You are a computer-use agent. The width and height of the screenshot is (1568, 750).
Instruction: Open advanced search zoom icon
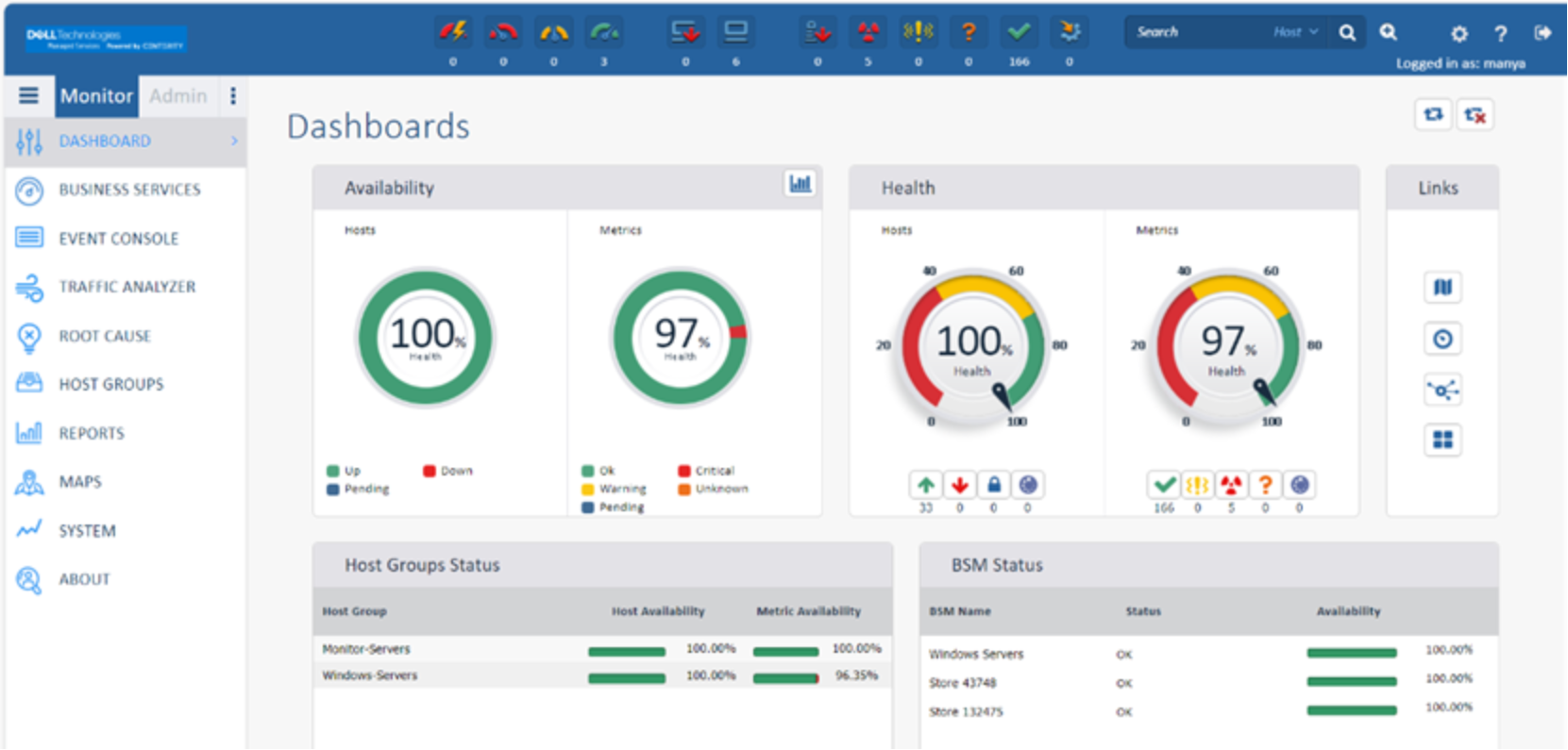[x=1388, y=32]
